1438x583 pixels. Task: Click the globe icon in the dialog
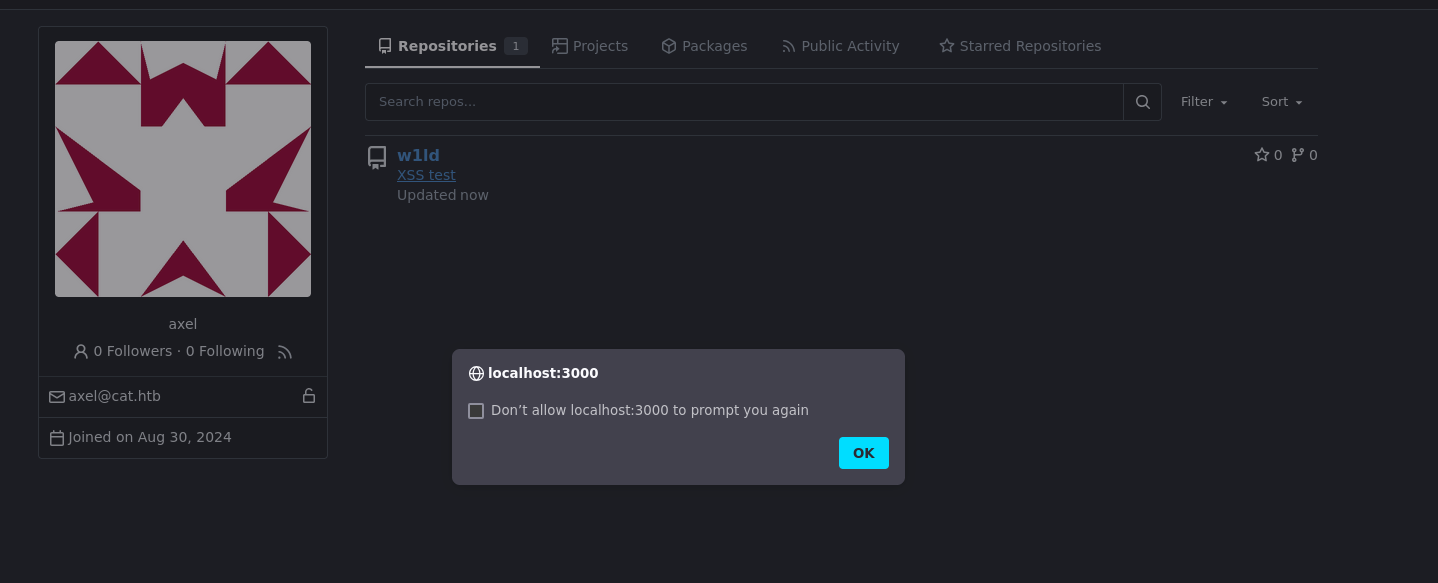click(x=476, y=373)
